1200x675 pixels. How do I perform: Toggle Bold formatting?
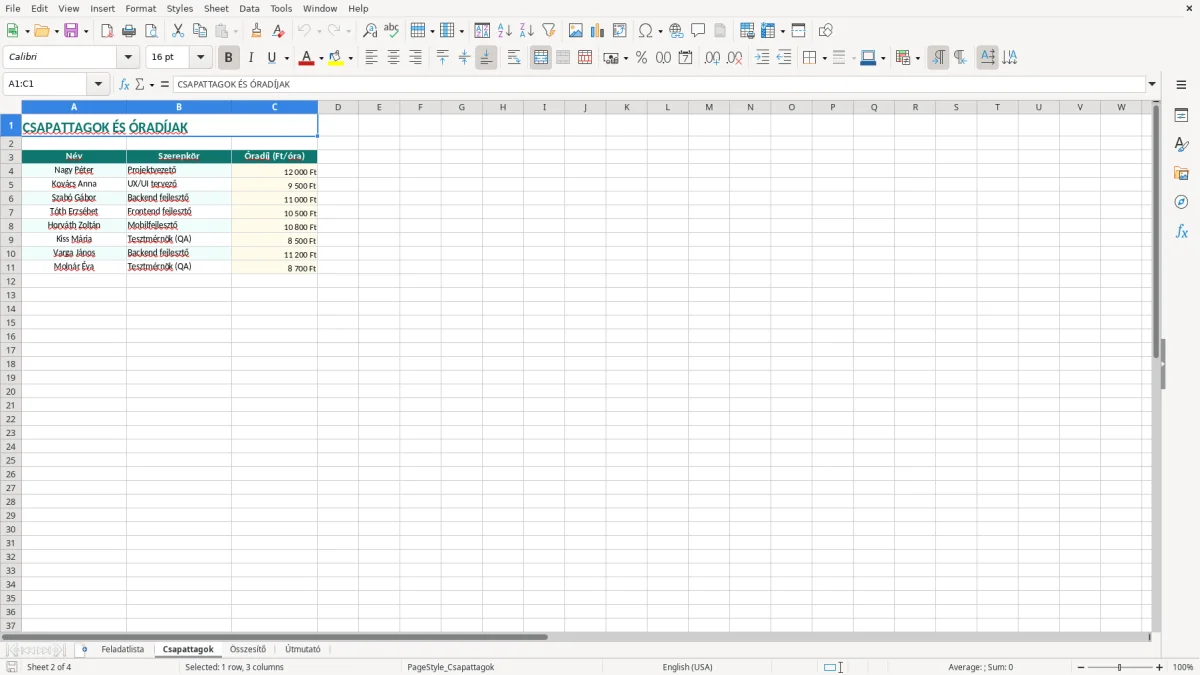click(x=228, y=58)
